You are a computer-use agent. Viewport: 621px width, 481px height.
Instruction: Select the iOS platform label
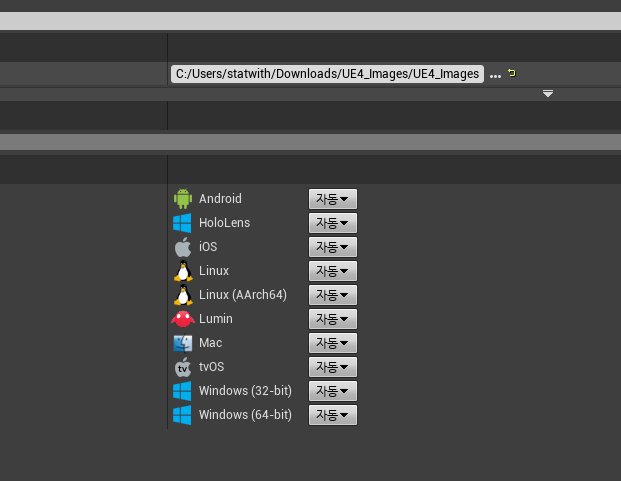tap(208, 247)
